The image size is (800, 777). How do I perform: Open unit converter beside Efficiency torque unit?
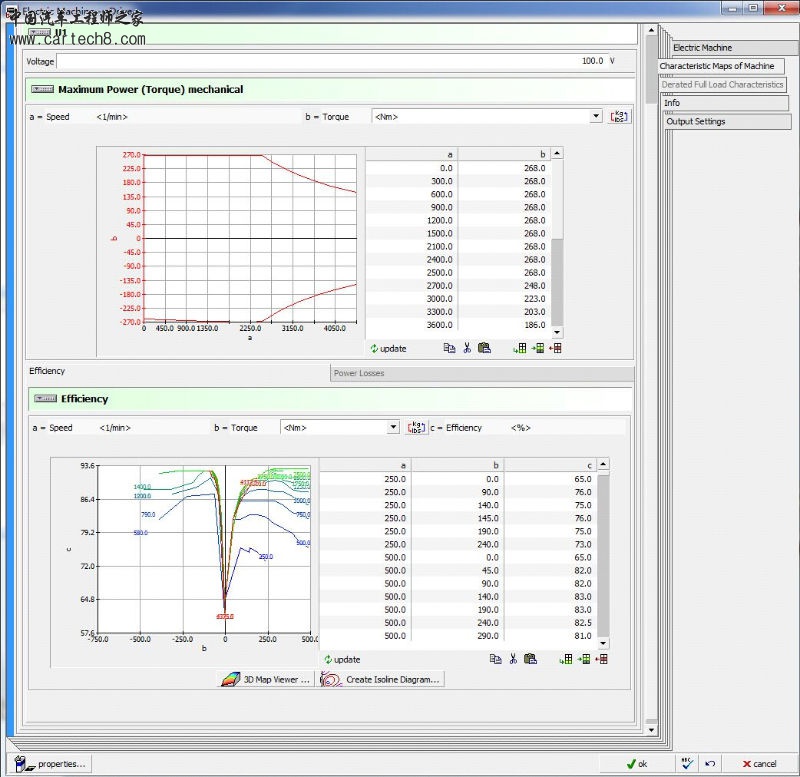click(416, 427)
